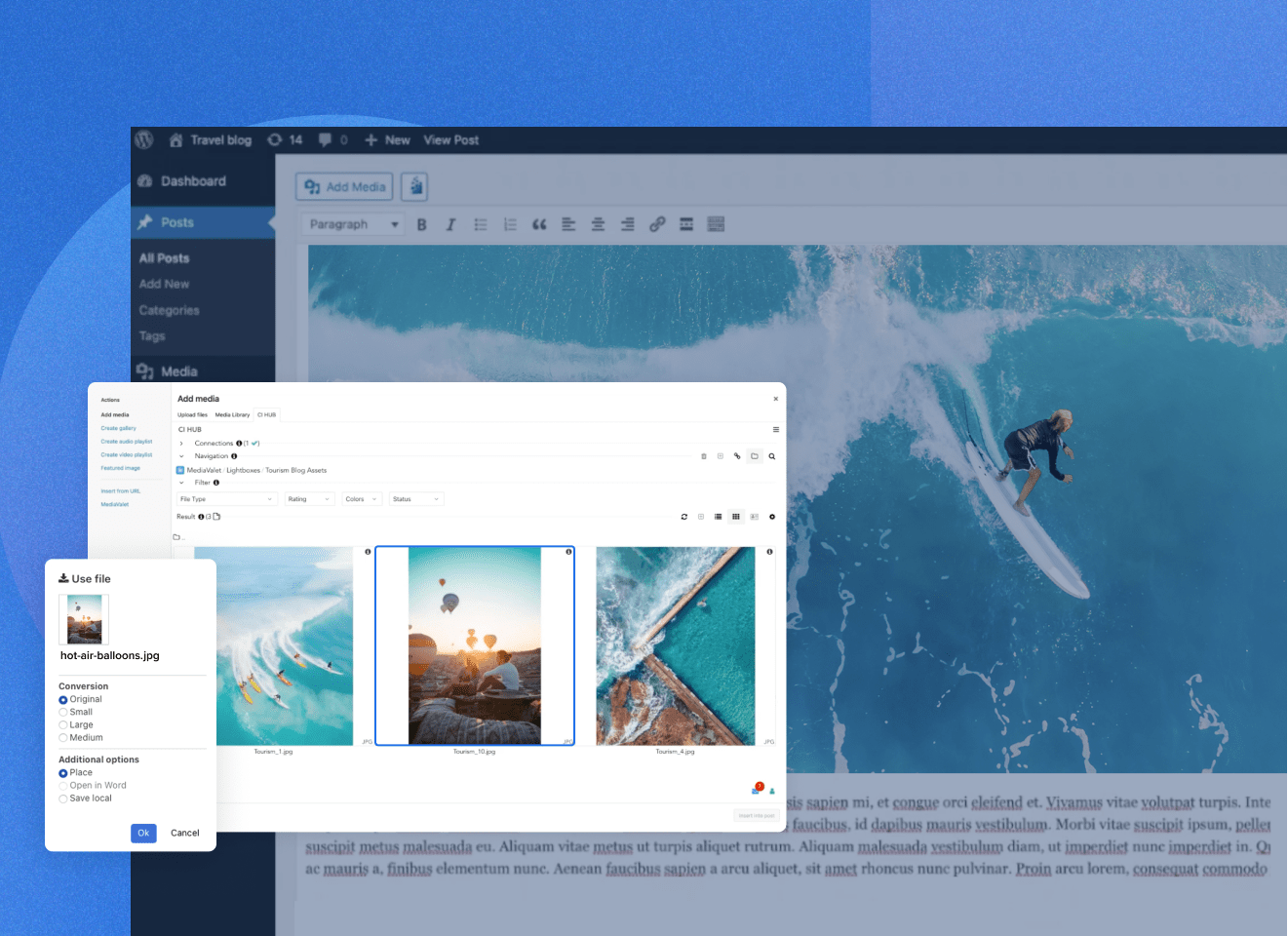The width and height of the screenshot is (1288, 936).
Task: Close the Add media dialog
Action: pyautogui.click(x=776, y=399)
